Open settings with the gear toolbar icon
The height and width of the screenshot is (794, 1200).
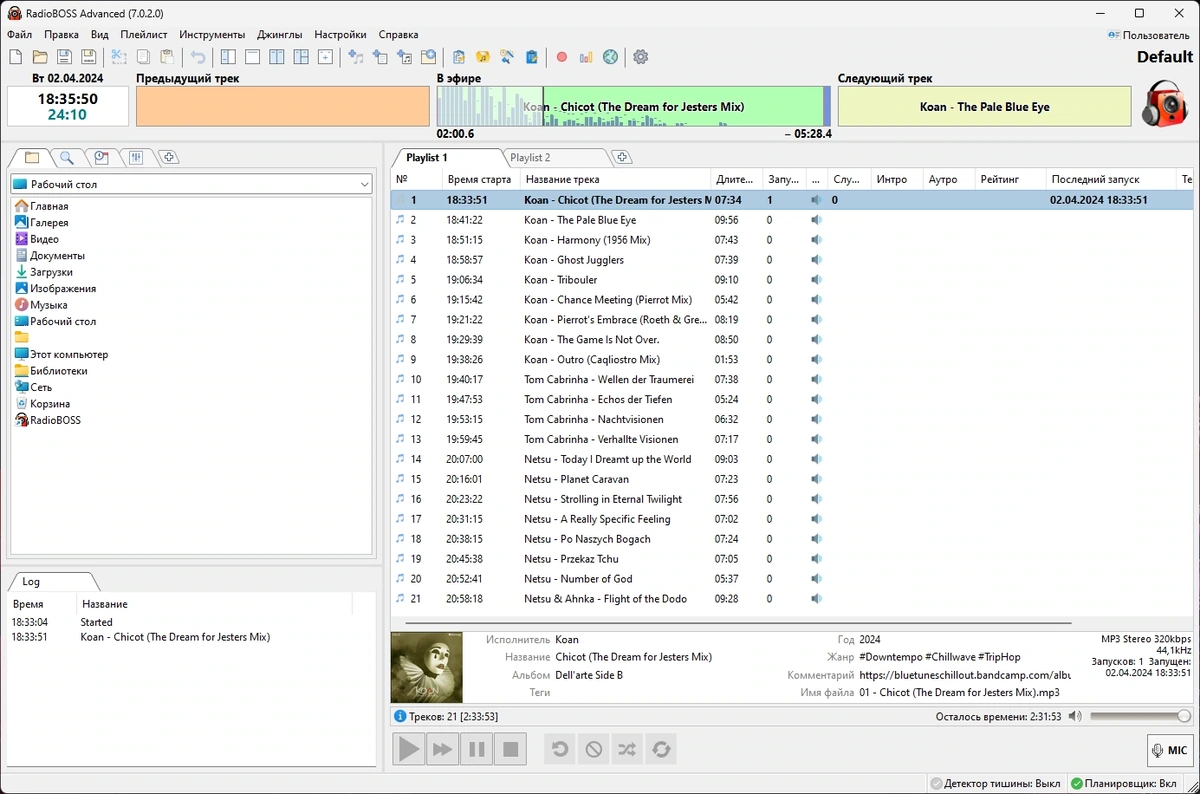[x=641, y=57]
